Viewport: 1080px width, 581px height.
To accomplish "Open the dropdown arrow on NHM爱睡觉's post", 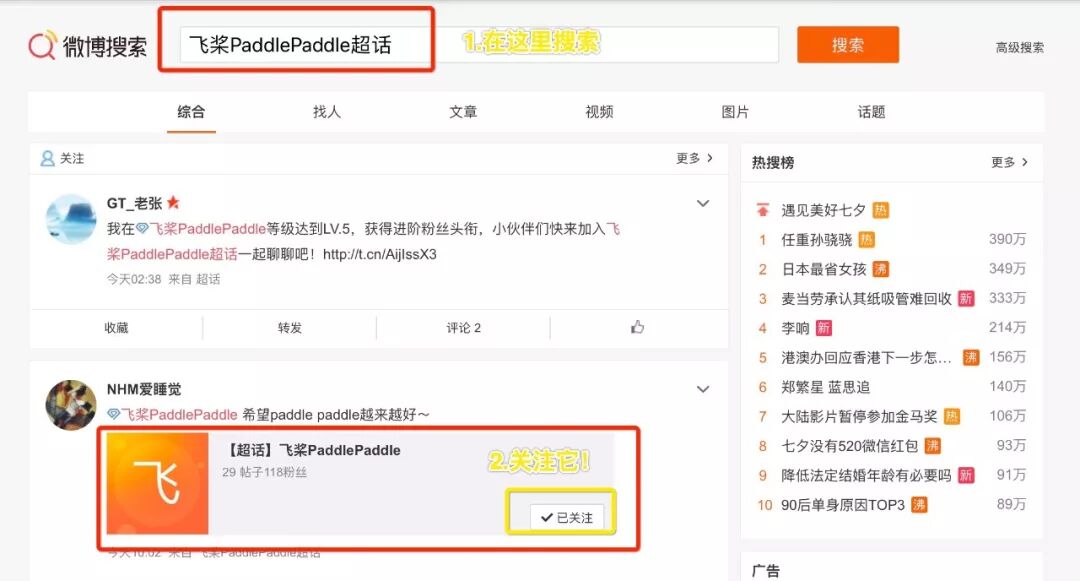I will point(703,389).
